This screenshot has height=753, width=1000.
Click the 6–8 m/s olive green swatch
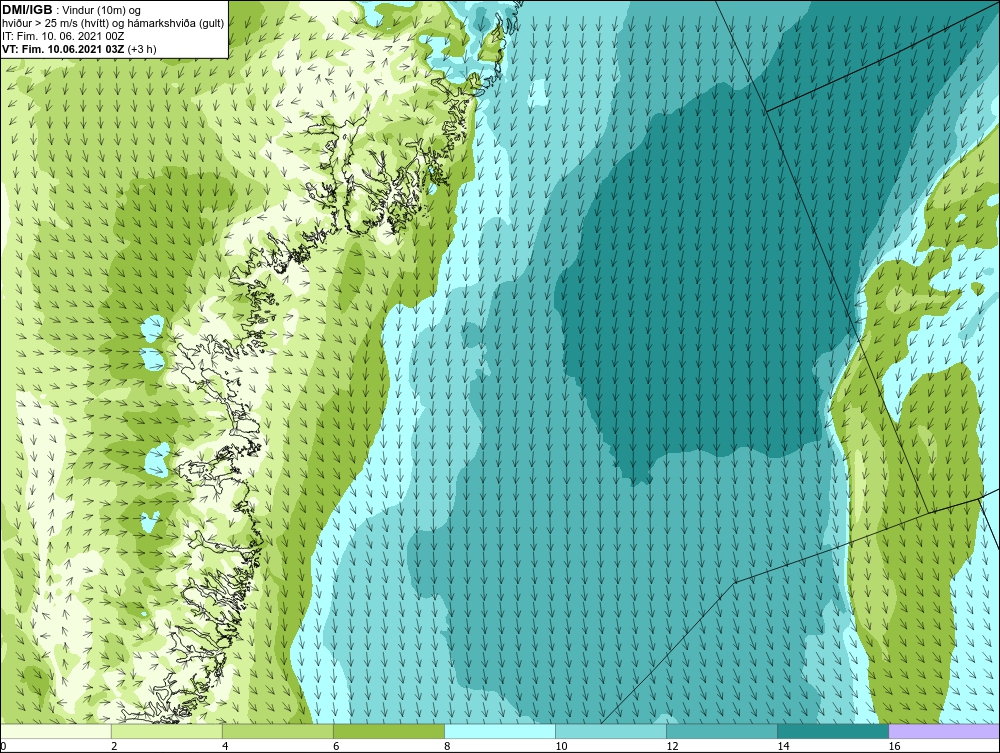coord(389,731)
